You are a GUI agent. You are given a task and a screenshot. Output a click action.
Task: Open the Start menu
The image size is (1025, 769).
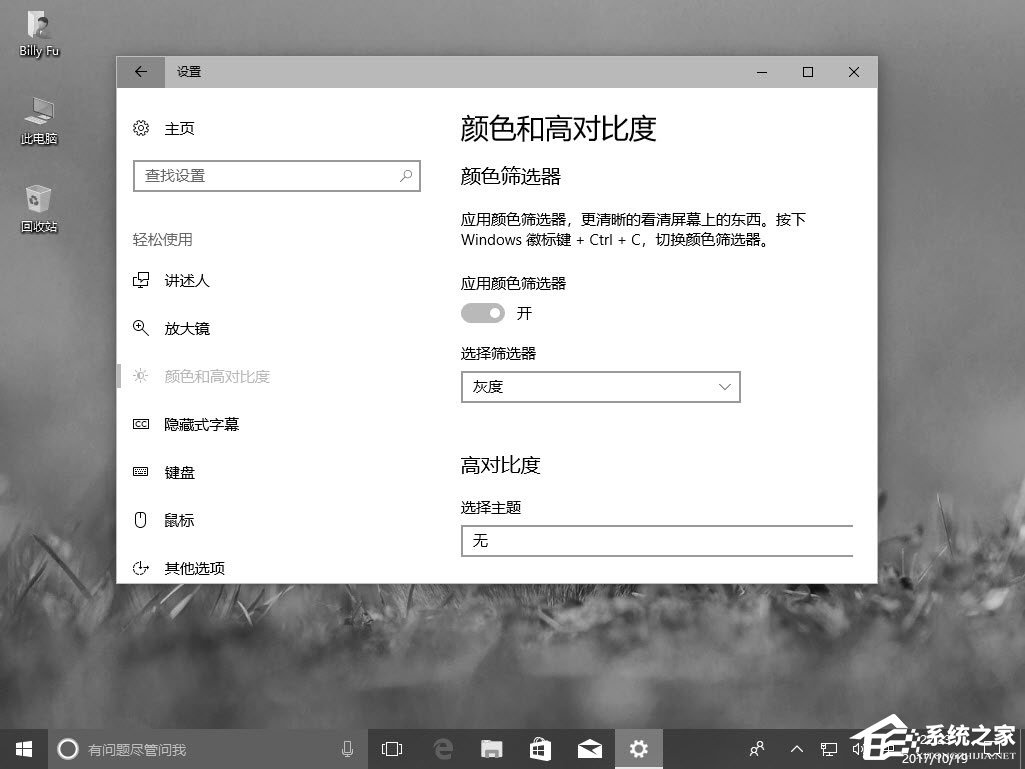22,748
